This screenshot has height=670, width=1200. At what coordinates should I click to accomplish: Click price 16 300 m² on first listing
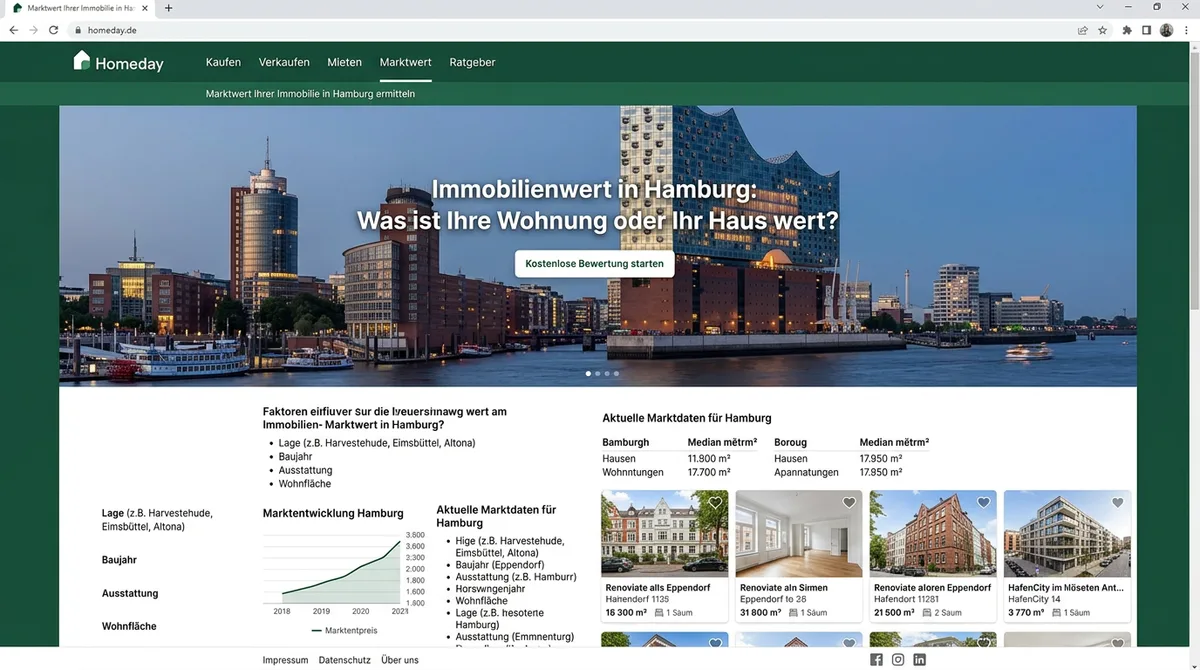(x=626, y=612)
